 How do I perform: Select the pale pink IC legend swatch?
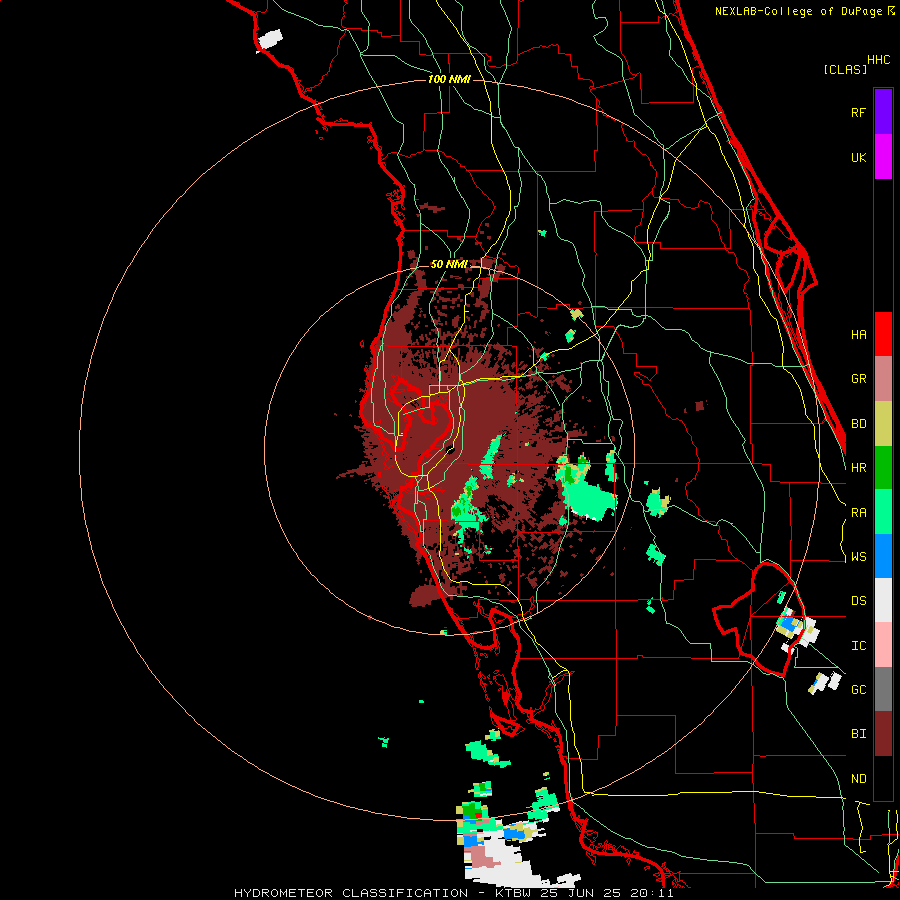[883, 645]
